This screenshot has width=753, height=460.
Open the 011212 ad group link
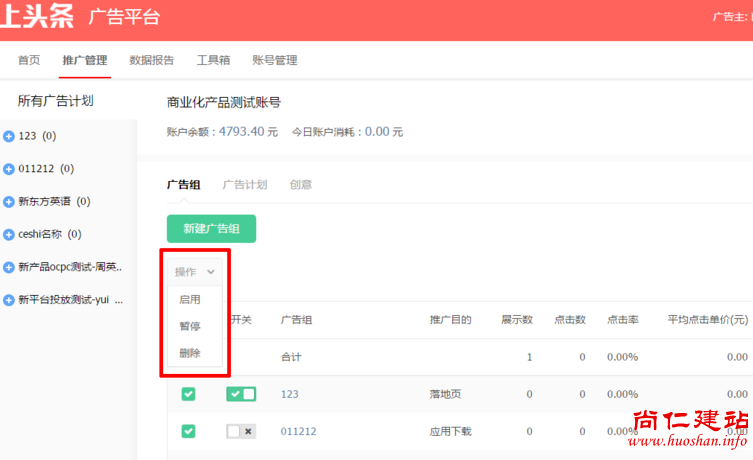point(298,431)
